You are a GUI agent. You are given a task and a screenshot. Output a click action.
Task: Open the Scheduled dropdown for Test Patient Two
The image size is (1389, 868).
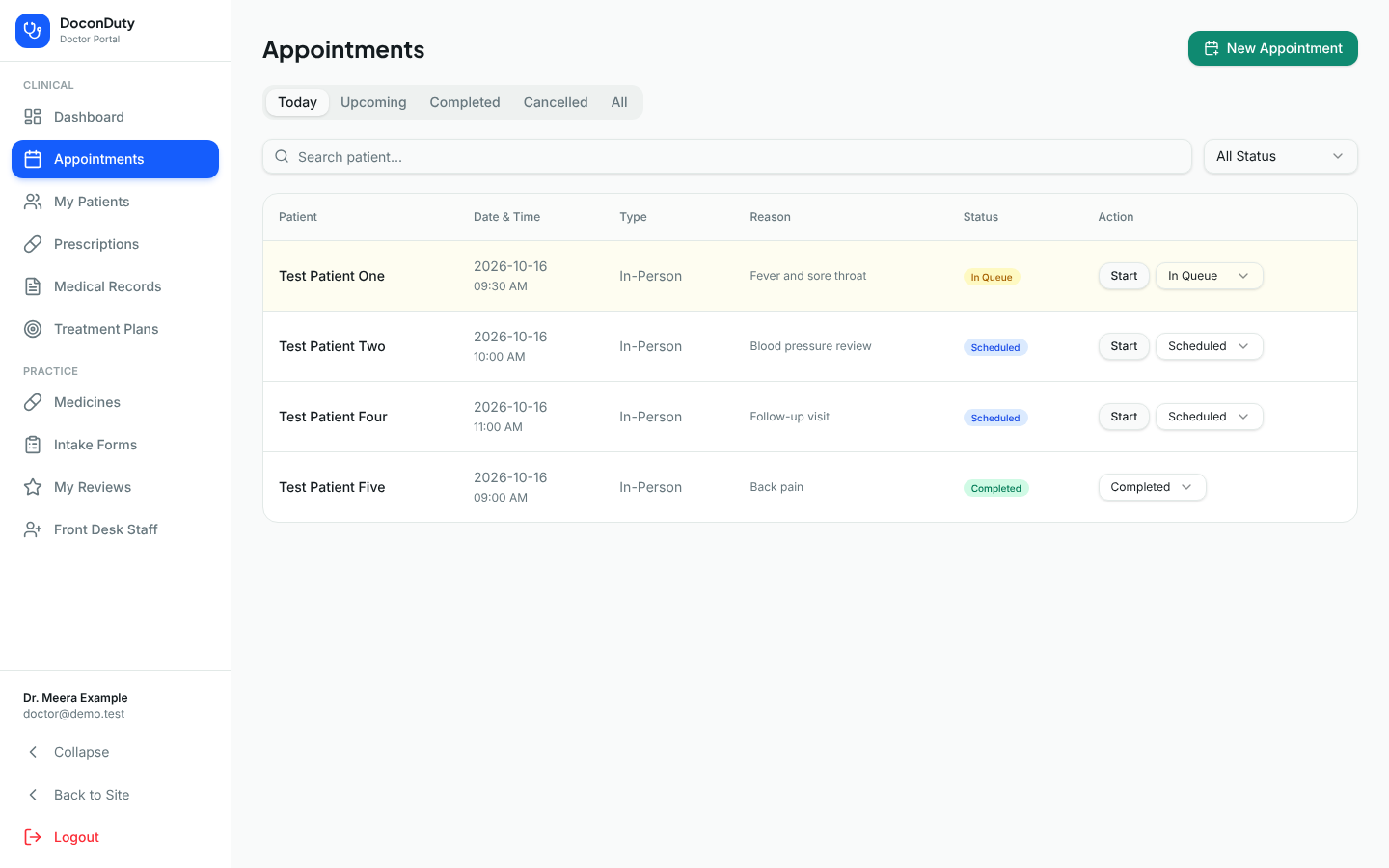click(x=1209, y=346)
